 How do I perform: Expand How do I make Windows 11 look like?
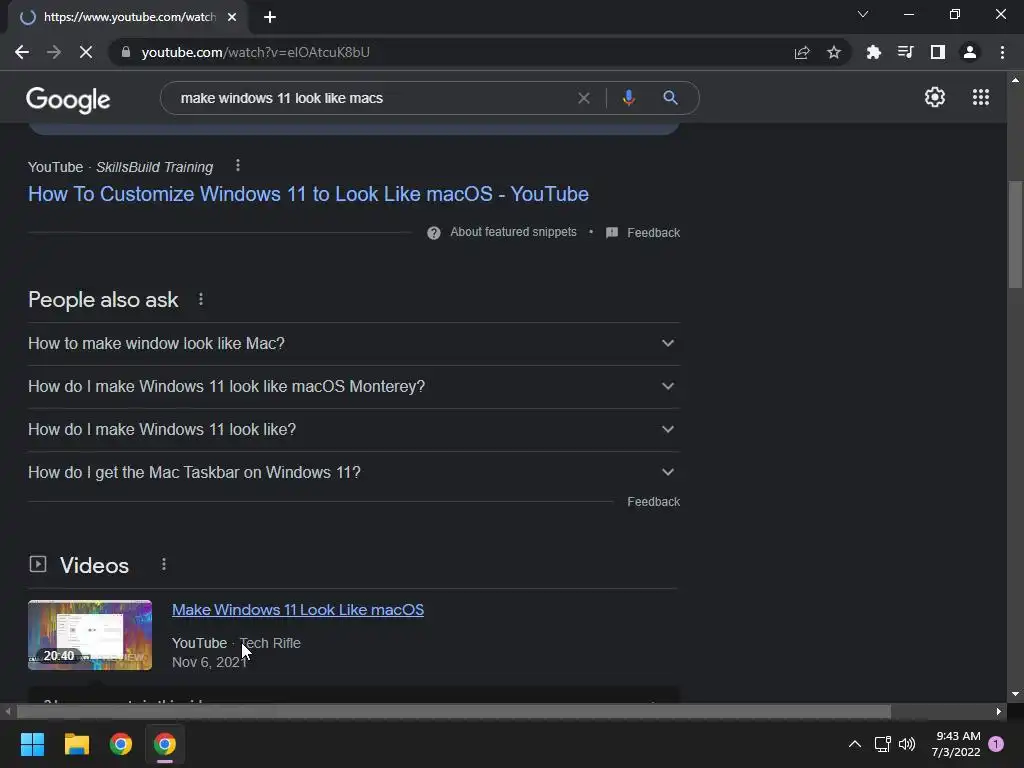[x=354, y=430]
